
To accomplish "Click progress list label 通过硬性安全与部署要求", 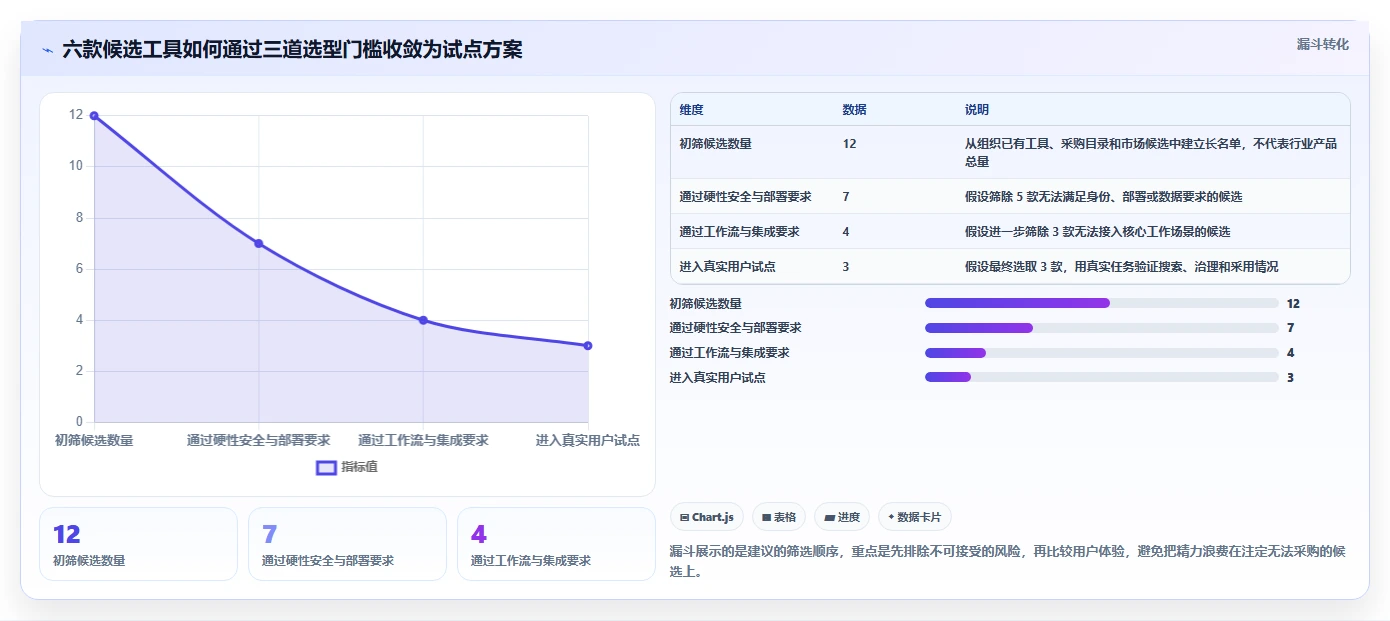I will tap(735, 328).
